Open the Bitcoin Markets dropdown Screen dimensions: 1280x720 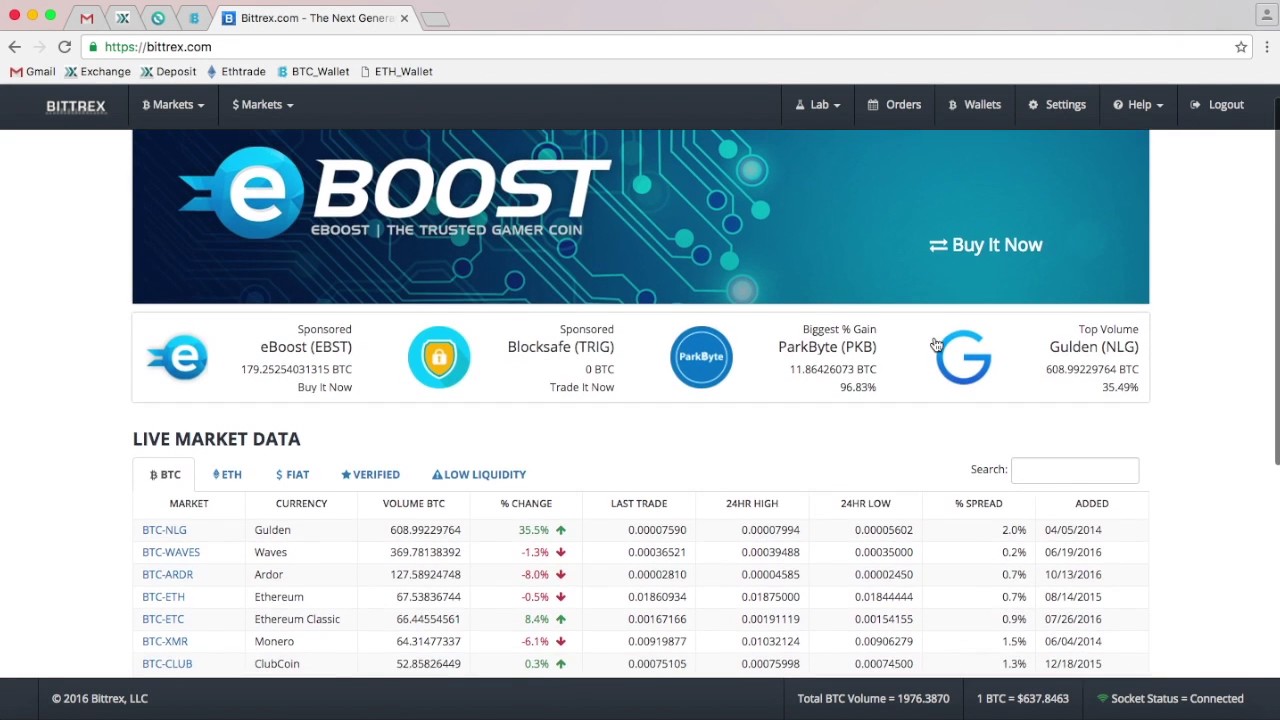(x=173, y=105)
